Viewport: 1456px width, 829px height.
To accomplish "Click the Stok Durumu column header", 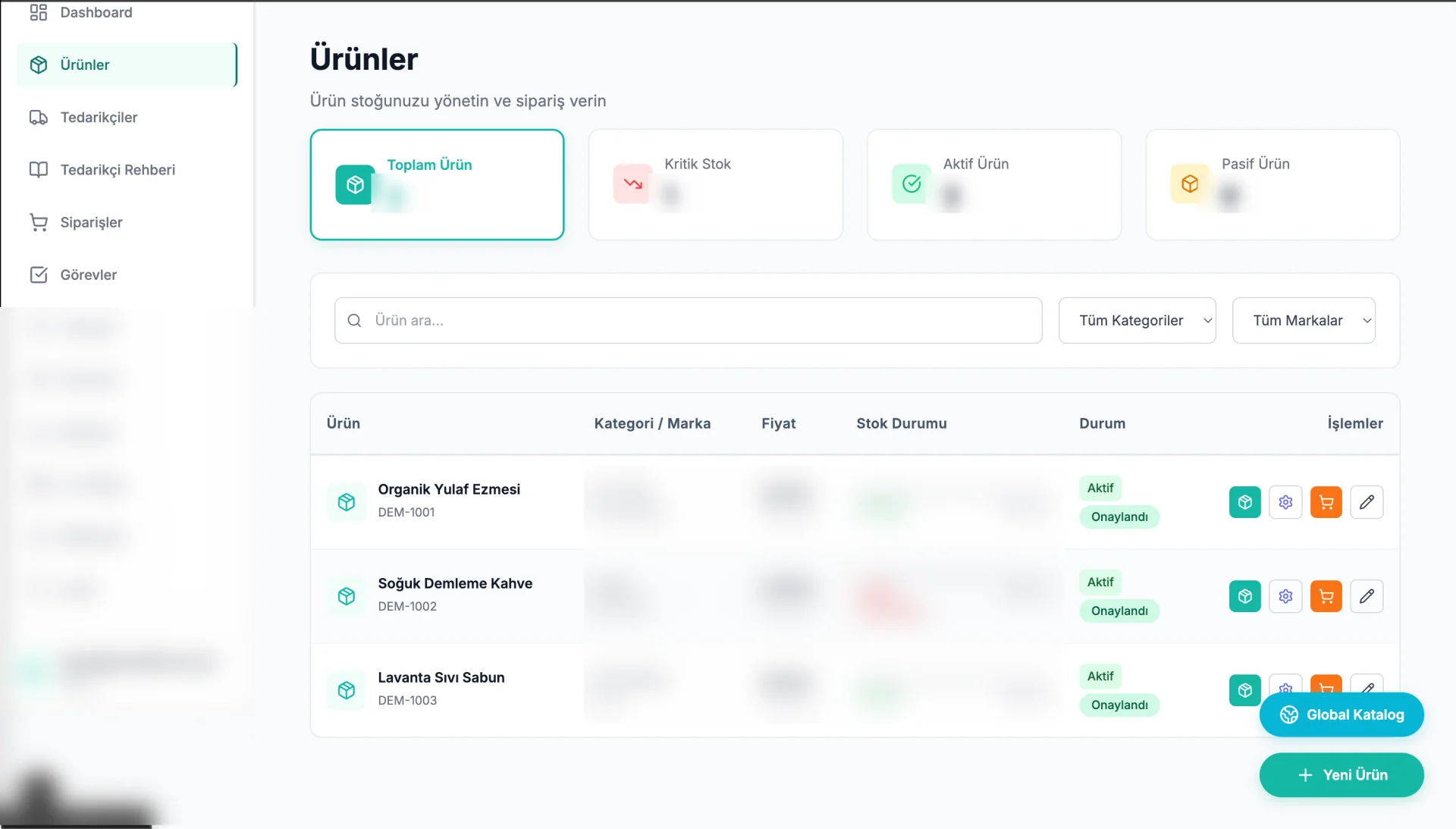I will pos(901,423).
